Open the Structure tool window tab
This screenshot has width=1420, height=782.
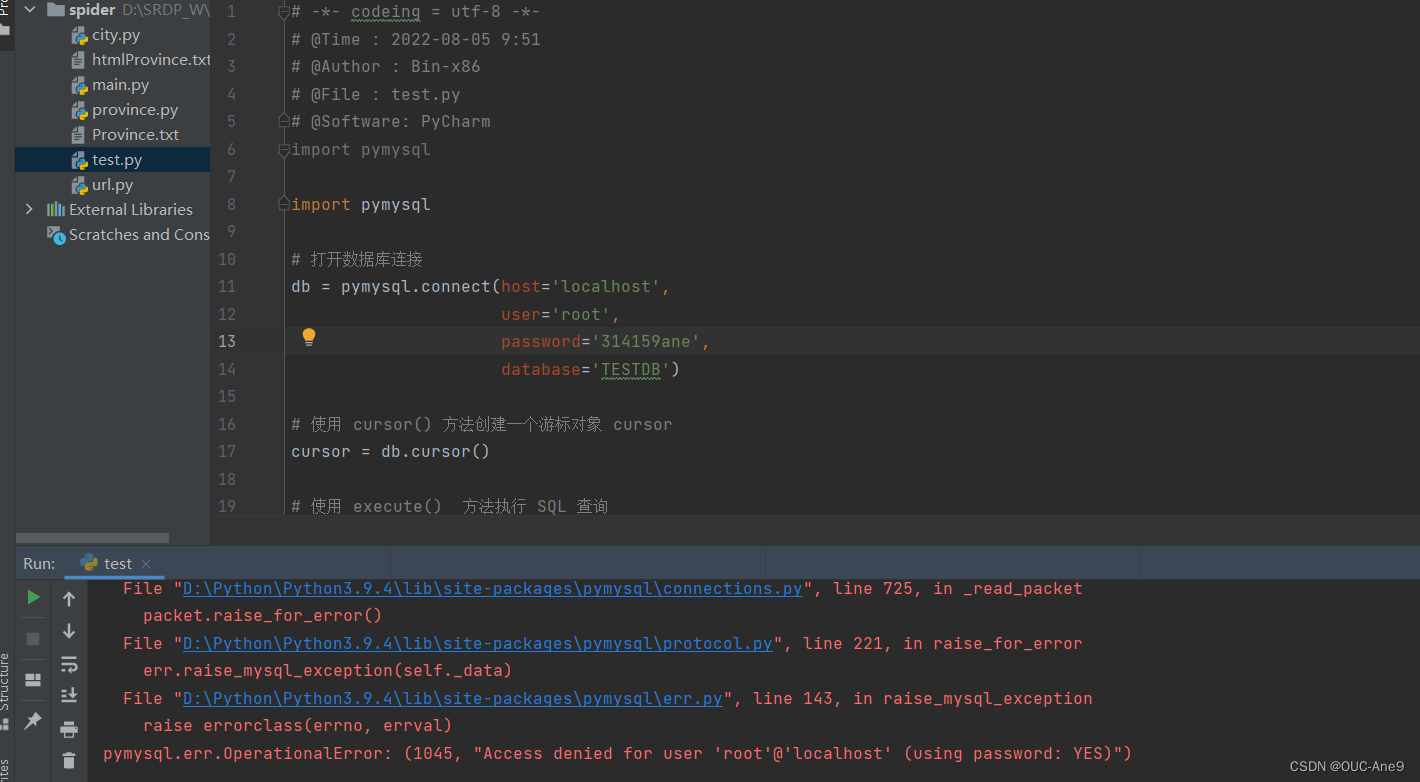pos(6,690)
